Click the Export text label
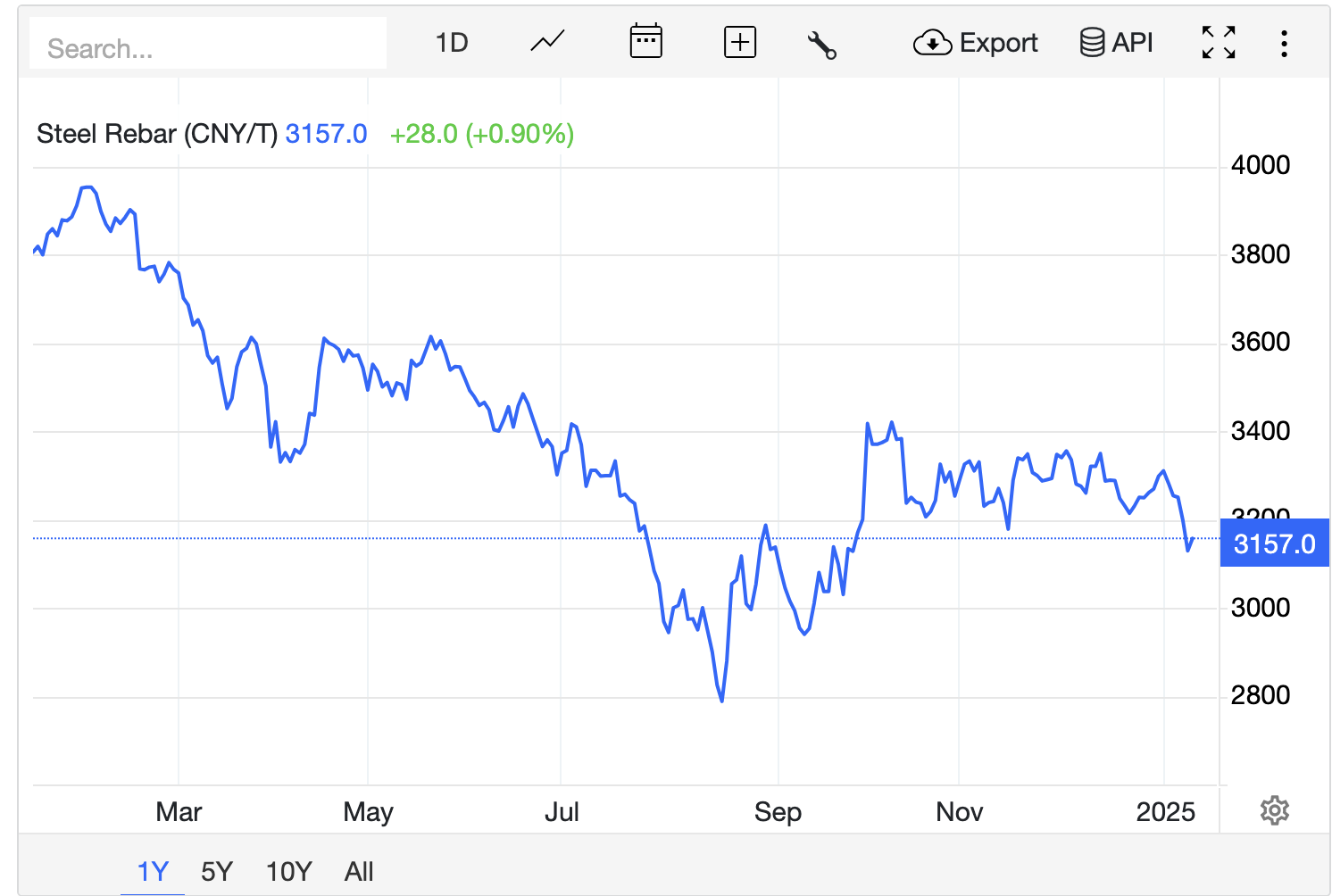This screenshot has height=896, width=1332. 998,43
